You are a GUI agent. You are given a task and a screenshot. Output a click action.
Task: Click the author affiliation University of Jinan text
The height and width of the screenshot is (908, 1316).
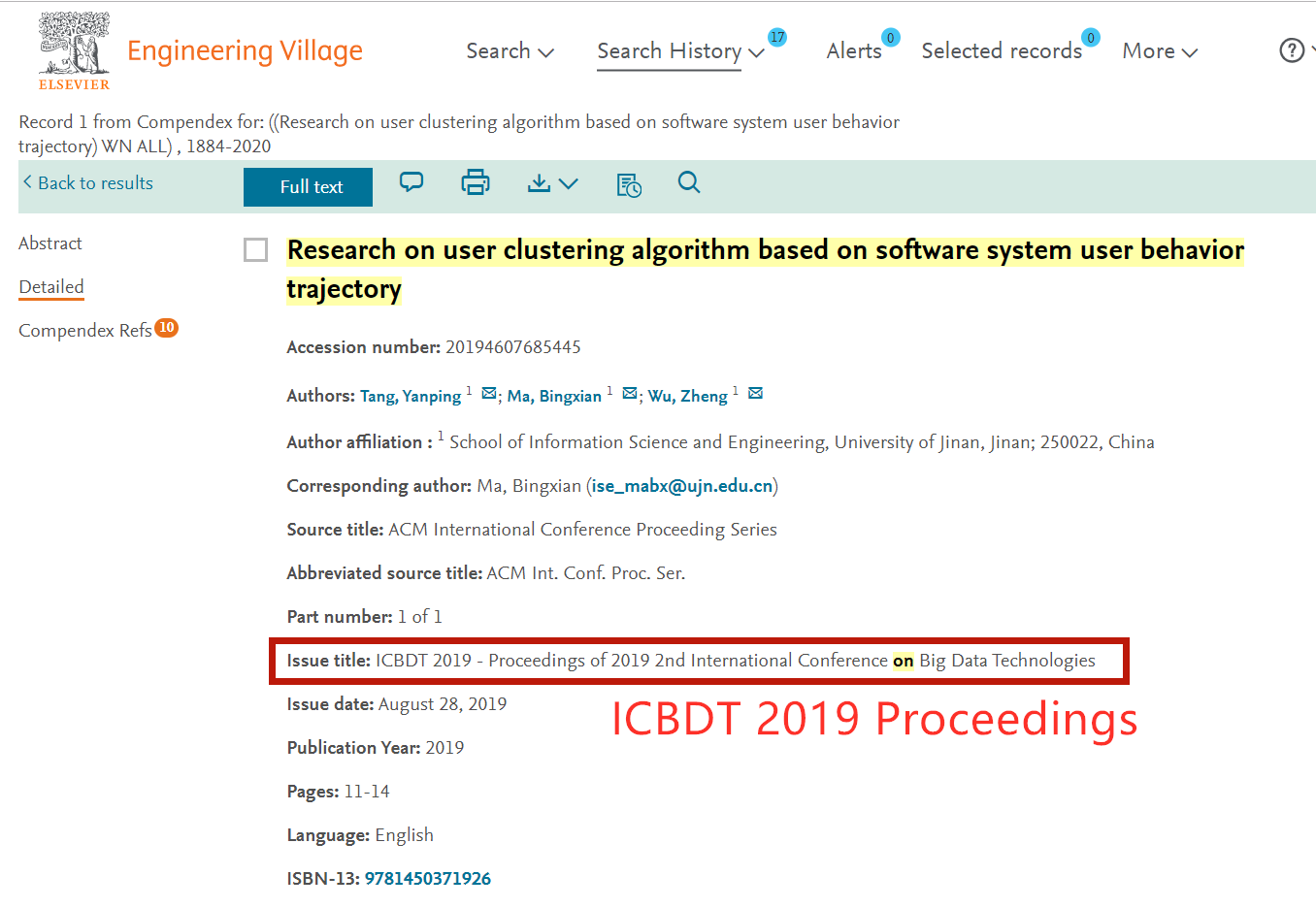[x=802, y=442]
